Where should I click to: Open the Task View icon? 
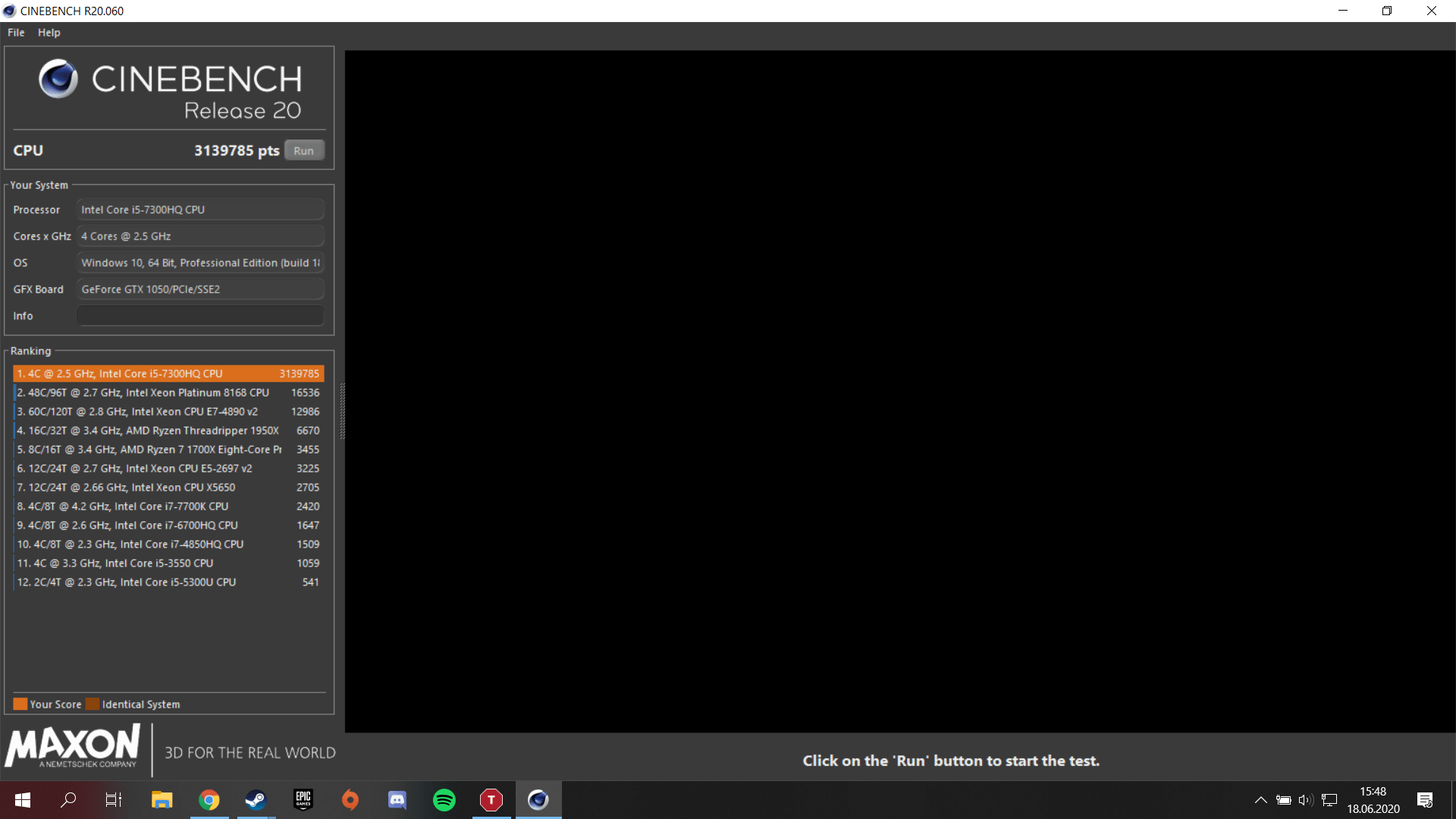[114, 800]
